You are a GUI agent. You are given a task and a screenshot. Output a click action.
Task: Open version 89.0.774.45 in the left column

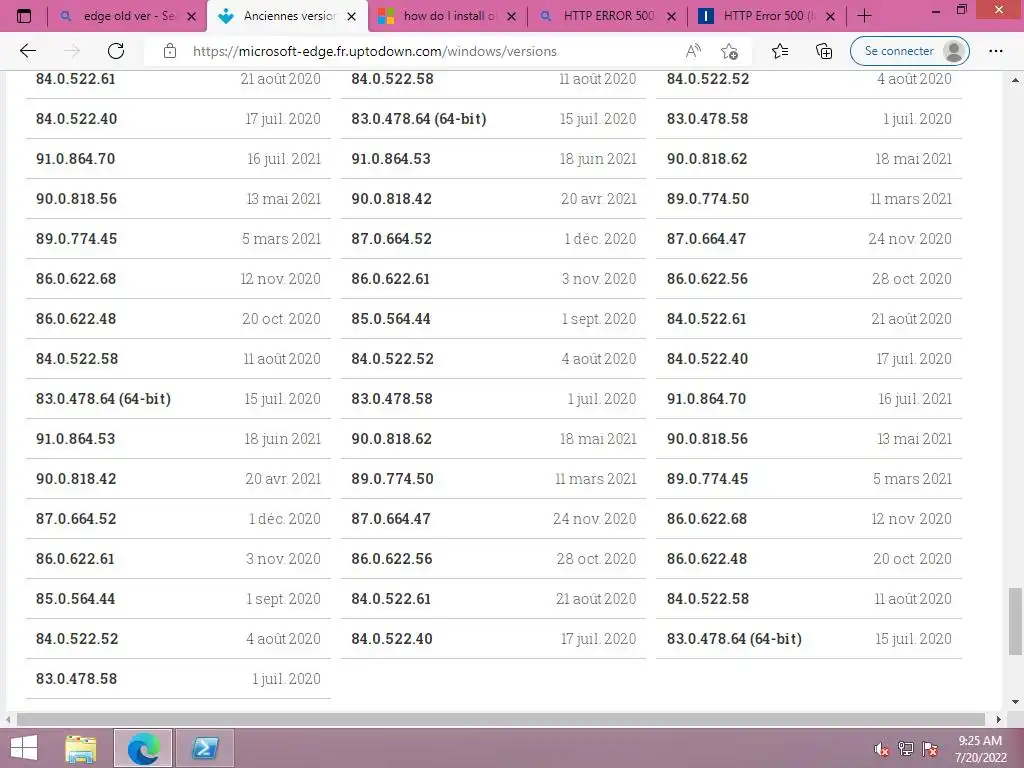coord(178,238)
